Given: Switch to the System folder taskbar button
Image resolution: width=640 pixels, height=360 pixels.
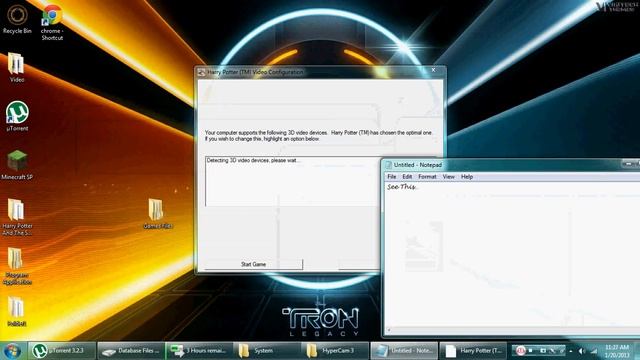Looking at the screenshot, I should pyautogui.click(x=268, y=351).
